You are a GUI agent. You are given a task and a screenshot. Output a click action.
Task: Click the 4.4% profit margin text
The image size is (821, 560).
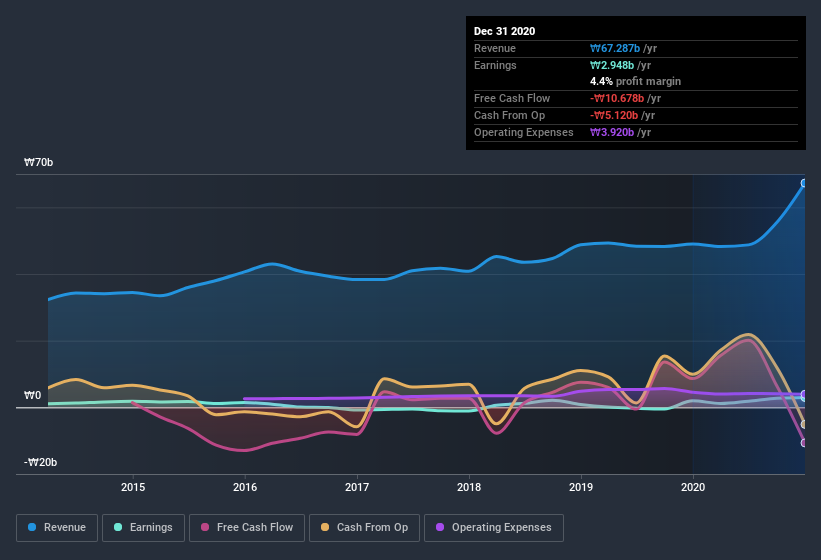coord(635,82)
